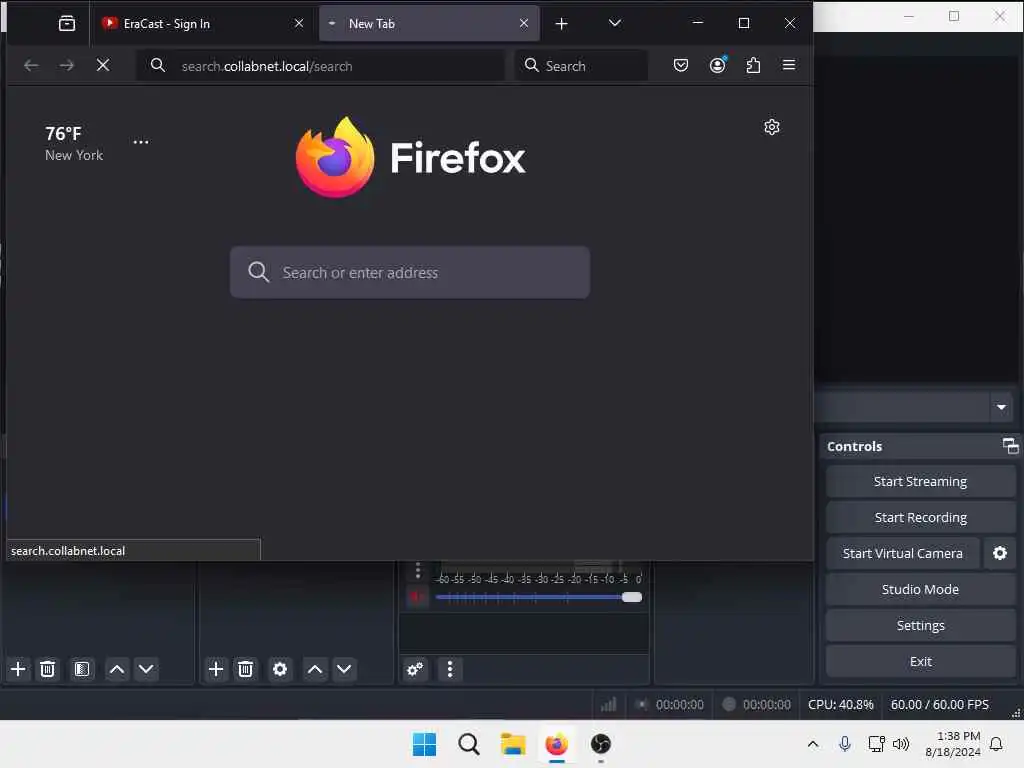Open weather widget three-dot menu
This screenshot has width=1024, height=768.
point(140,142)
